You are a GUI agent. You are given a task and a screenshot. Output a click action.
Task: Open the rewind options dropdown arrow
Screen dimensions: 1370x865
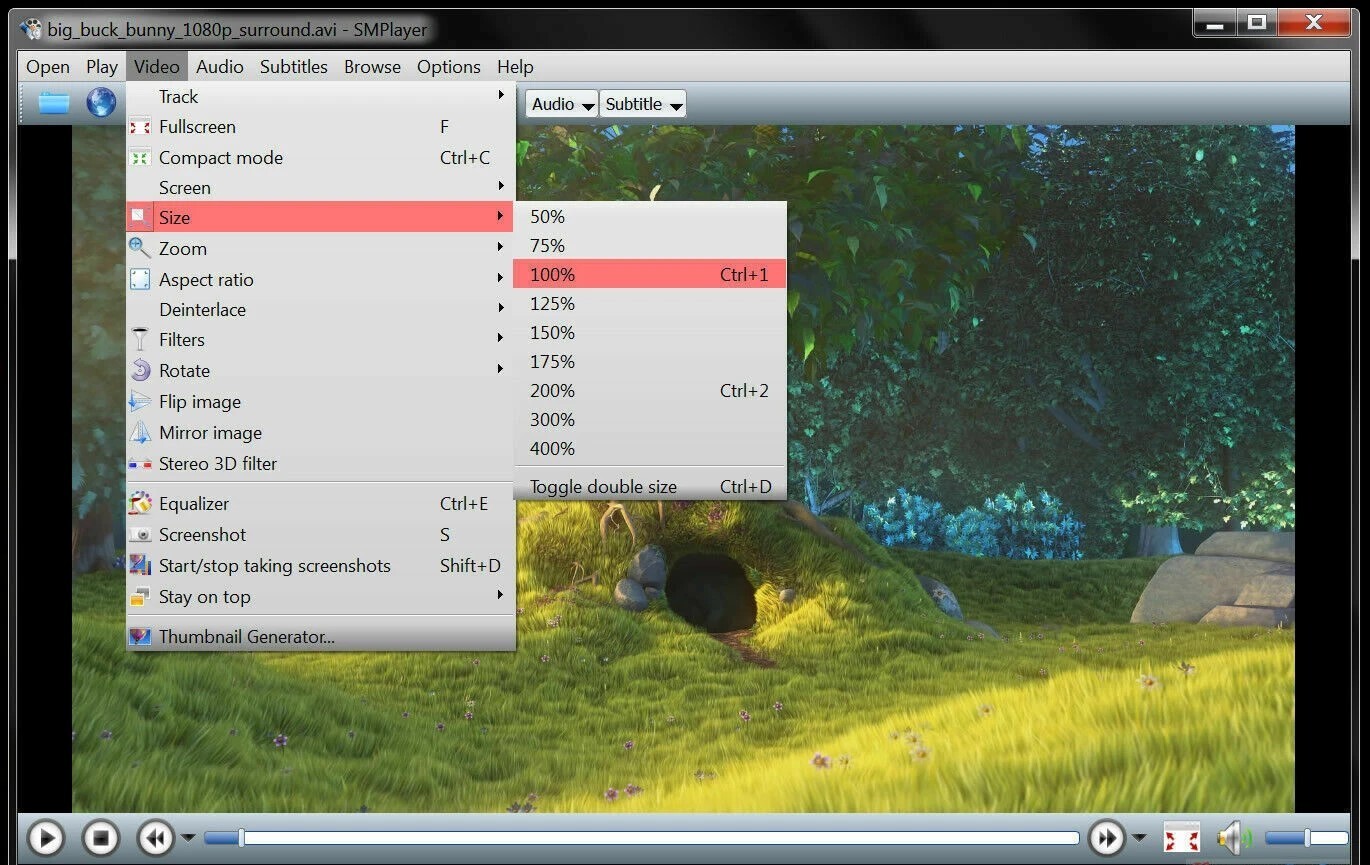pos(188,838)
